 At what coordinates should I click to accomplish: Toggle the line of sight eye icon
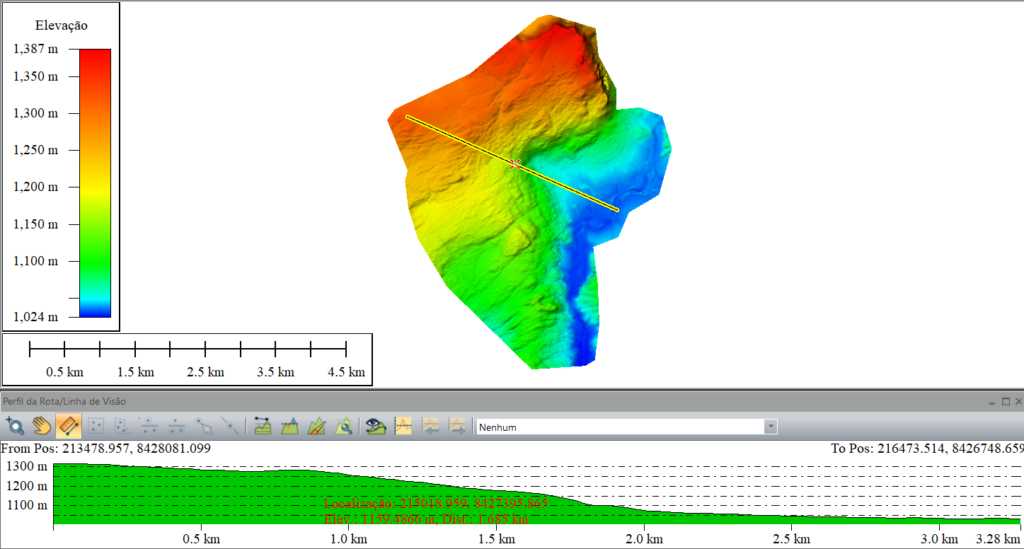(376, 427)
